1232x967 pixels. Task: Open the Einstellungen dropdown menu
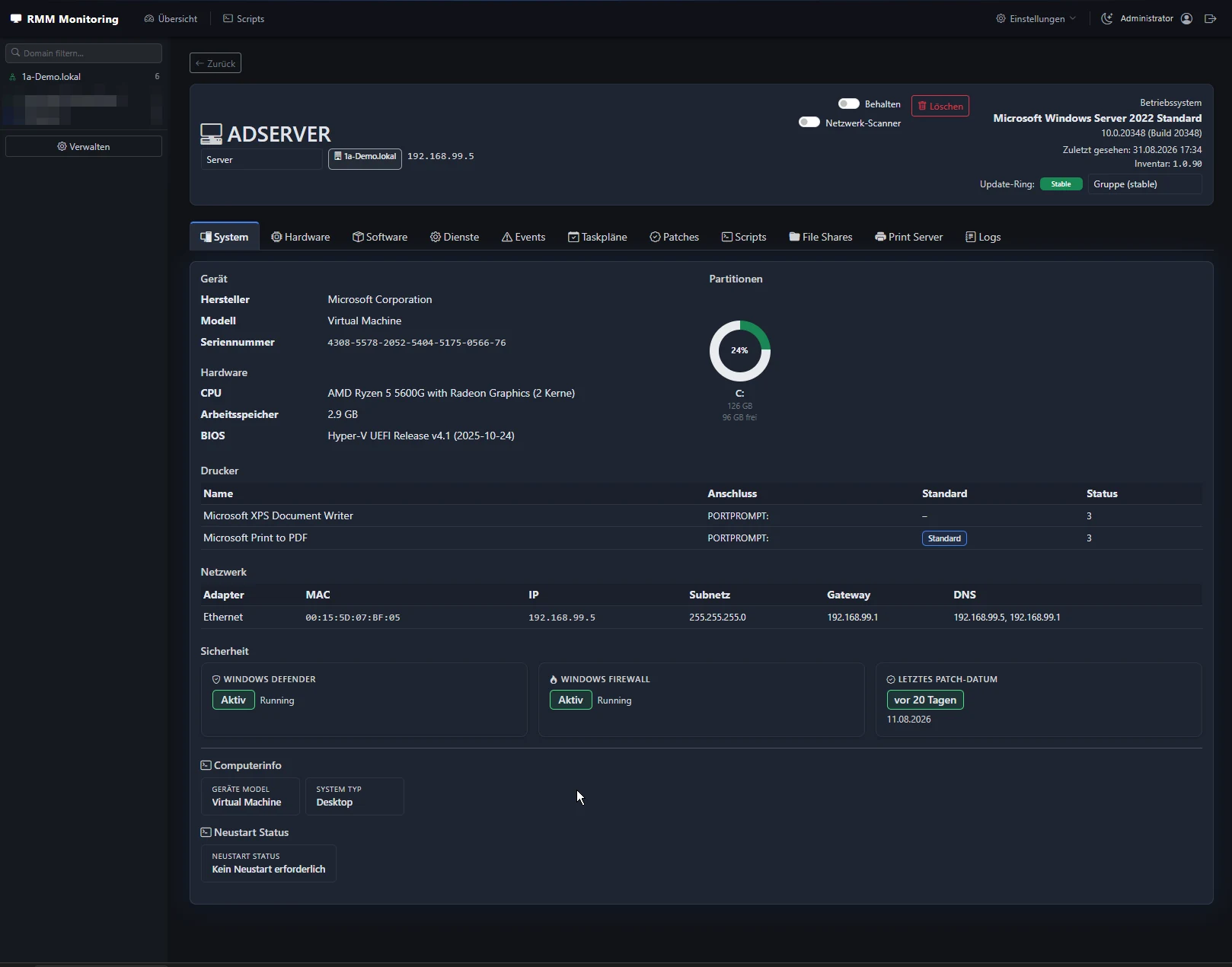pos(1036,18)
